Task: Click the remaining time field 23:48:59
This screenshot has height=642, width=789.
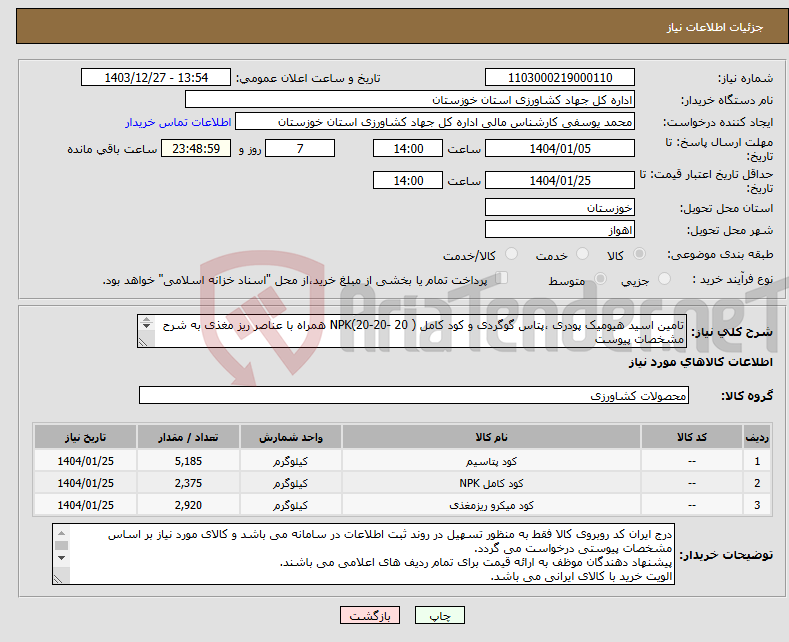Action: 196,148
